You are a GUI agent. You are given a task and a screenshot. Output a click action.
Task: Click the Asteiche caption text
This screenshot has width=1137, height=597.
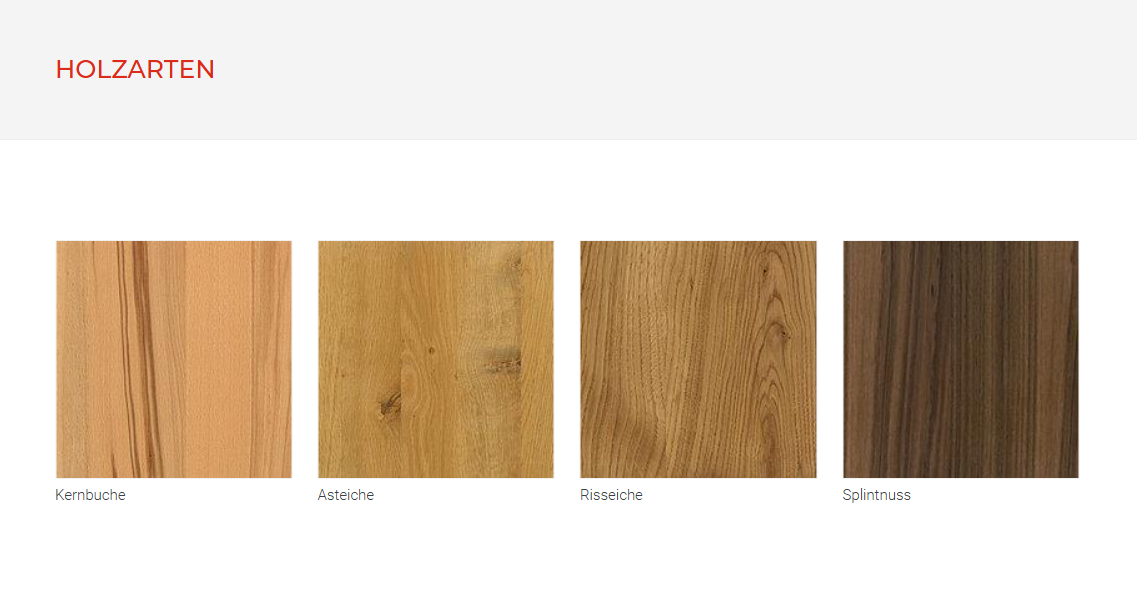coord(346,495)
